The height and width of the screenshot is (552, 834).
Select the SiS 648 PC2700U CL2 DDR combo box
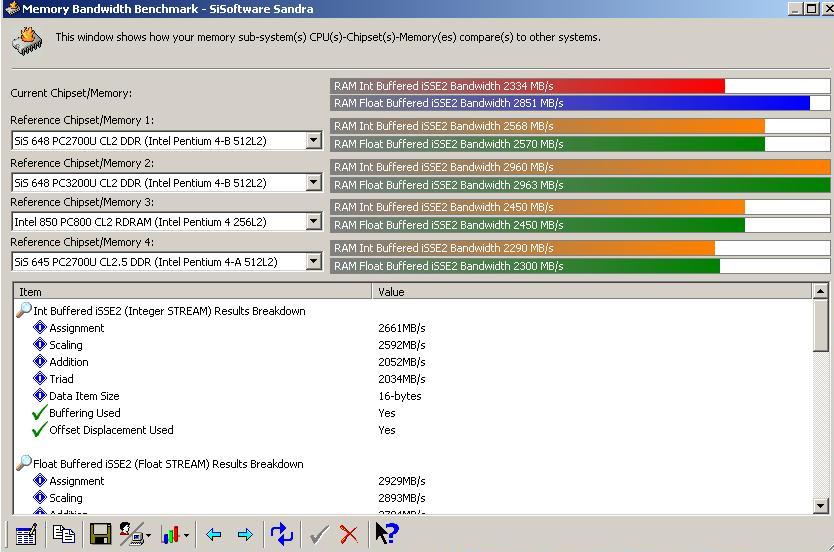tap(166, 141)
